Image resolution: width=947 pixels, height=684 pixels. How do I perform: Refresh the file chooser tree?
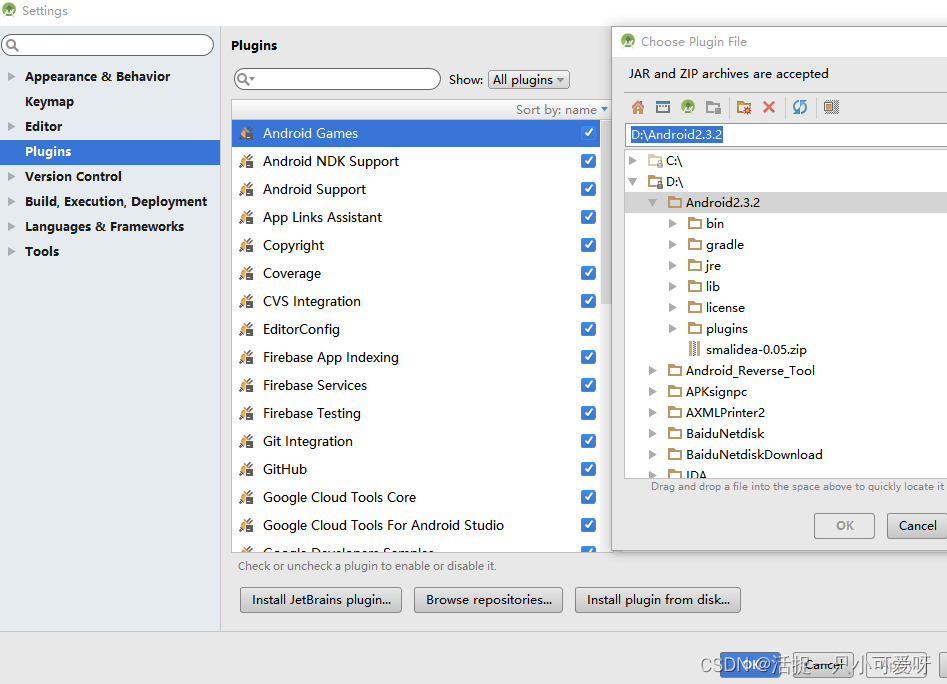pos(800,107)
